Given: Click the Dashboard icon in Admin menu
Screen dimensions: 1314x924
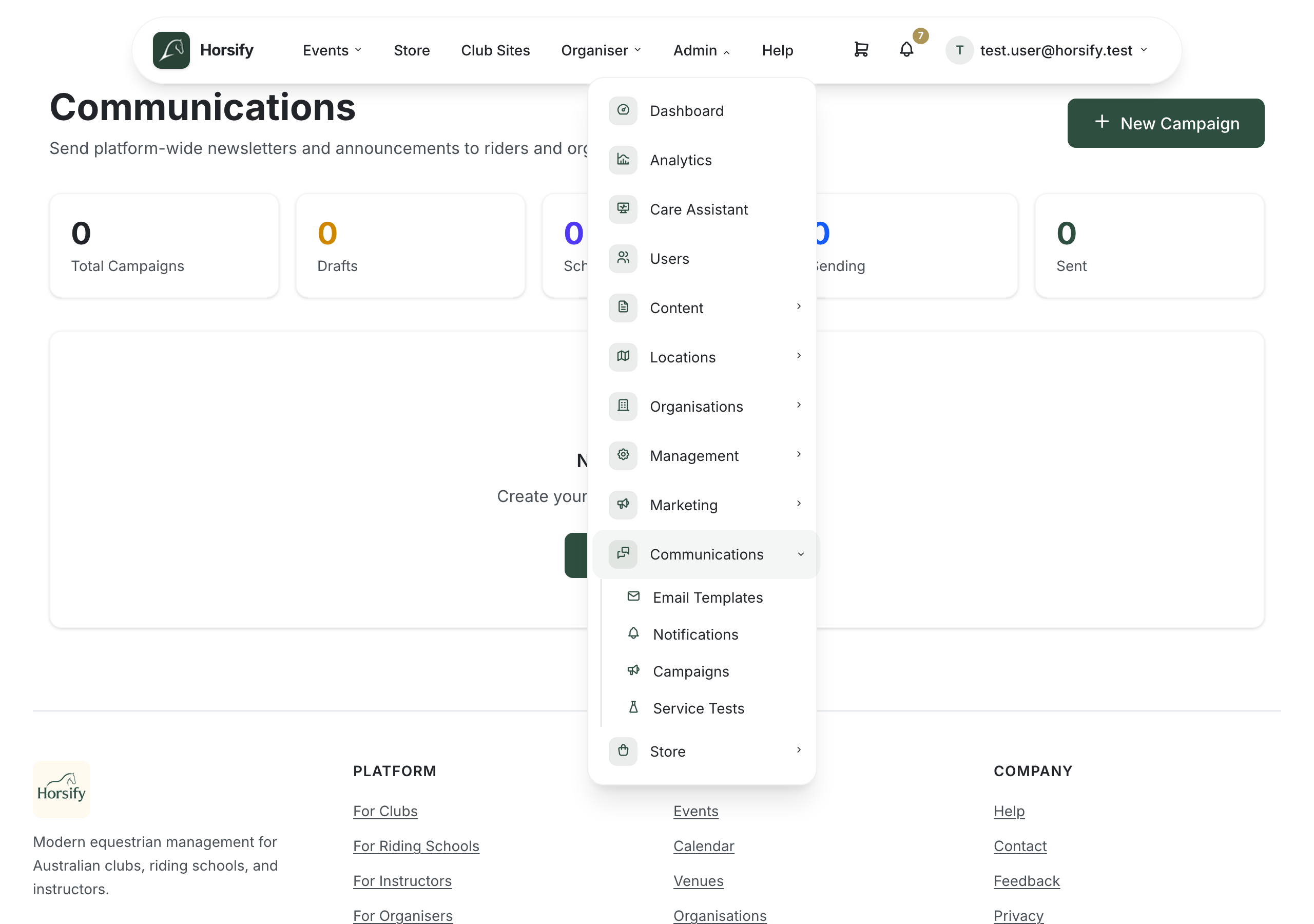Looking at the screenshot, I should pyautogui.click(x=623, y=110).
